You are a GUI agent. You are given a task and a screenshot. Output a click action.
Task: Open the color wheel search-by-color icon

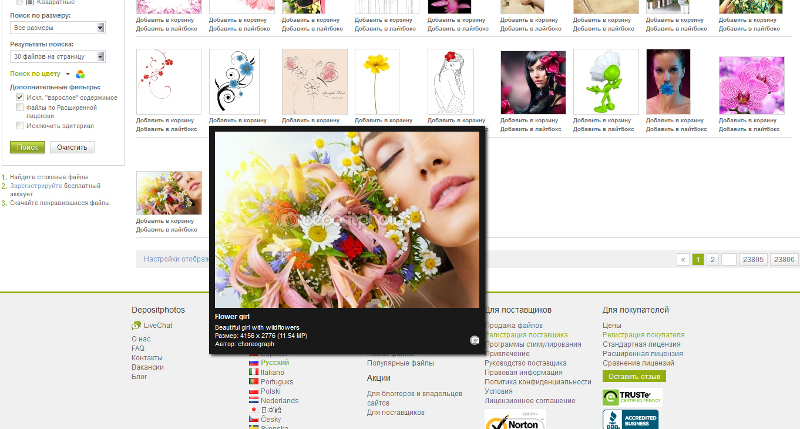80,74
